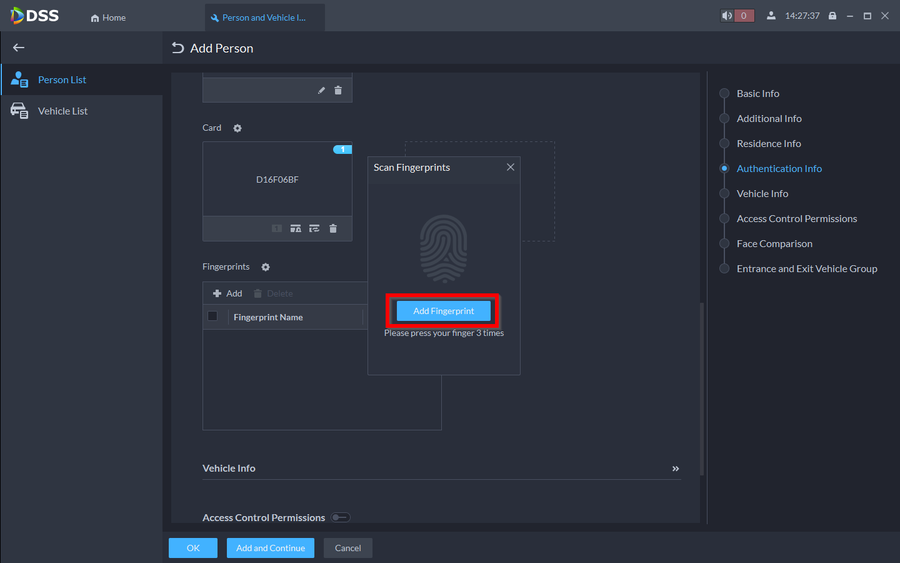Jump to Face Comparison step

pos(774,243)
